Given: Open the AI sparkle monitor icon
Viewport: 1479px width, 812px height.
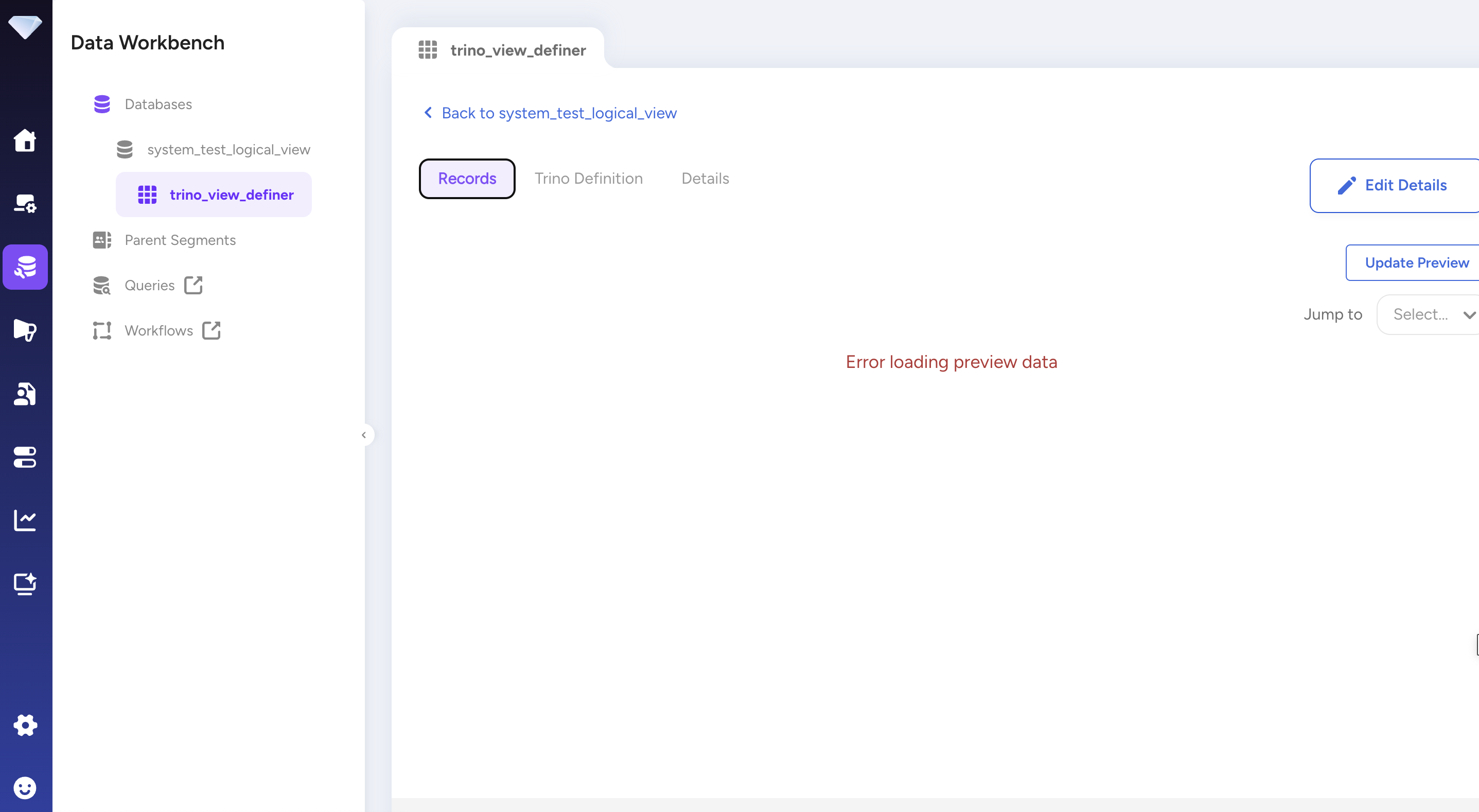Looking at the screenshot, I should tap(25, 584).
